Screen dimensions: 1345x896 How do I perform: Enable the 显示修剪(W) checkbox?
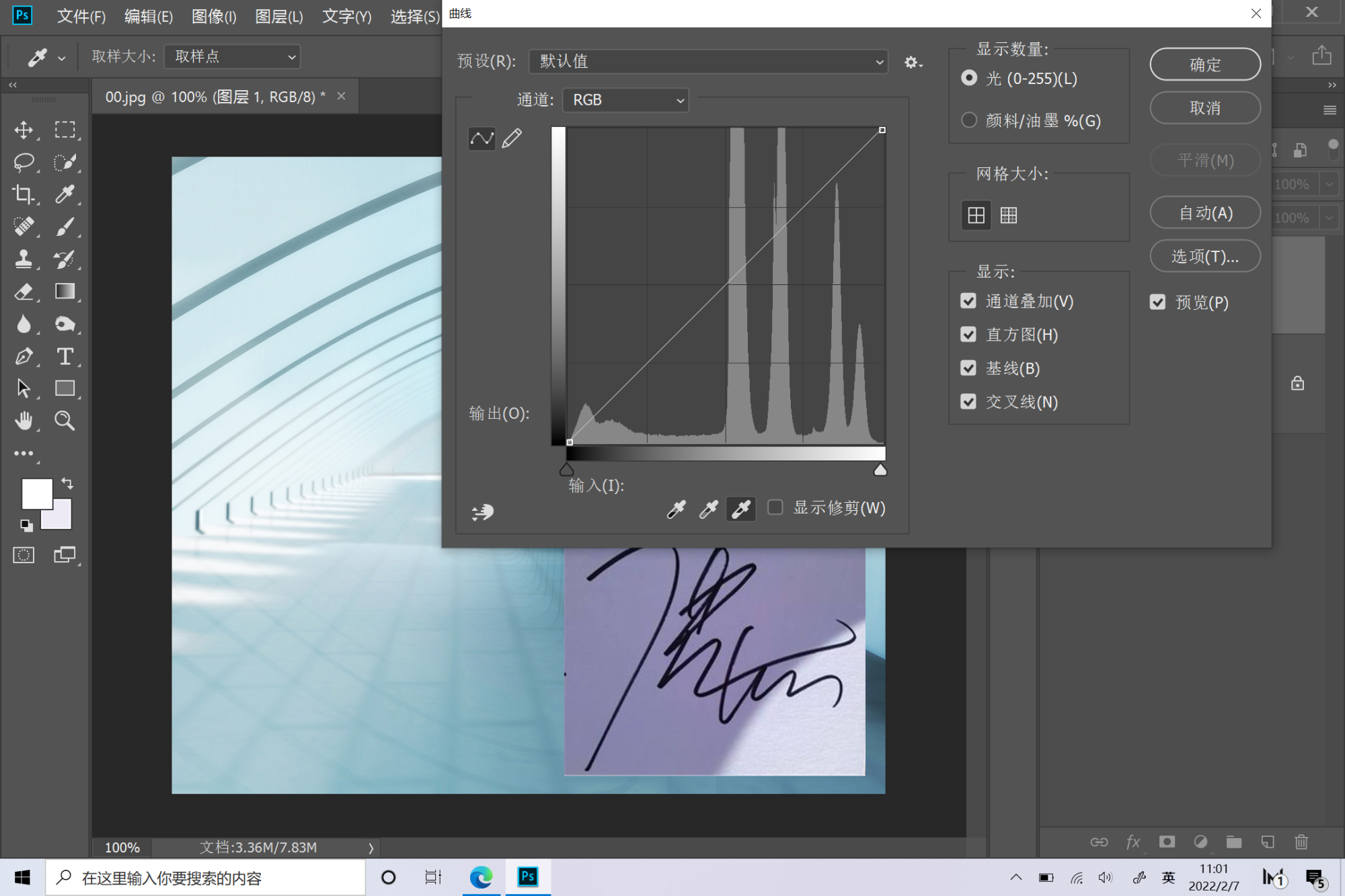pyautogui.click(x=775, y=507)
